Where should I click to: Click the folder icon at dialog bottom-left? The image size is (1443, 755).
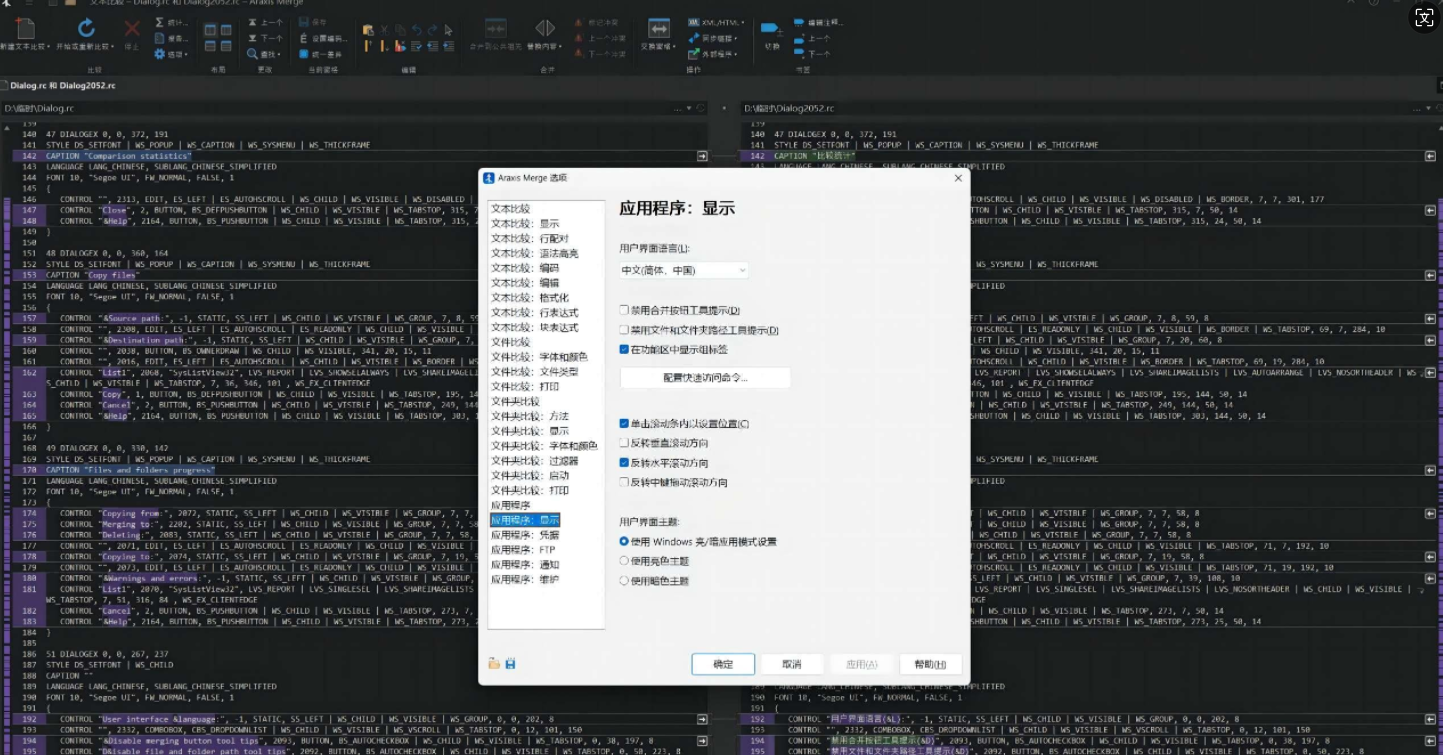[494, 664]
